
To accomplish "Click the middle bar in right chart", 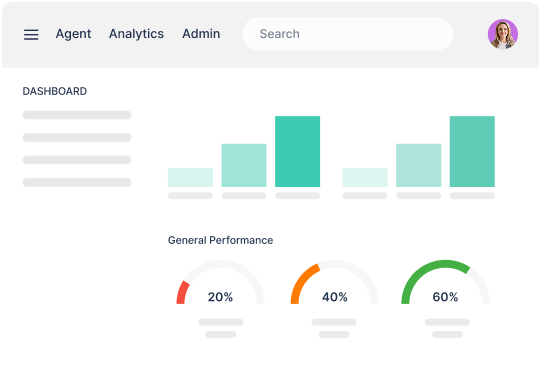I will click(x=419, y=165).
